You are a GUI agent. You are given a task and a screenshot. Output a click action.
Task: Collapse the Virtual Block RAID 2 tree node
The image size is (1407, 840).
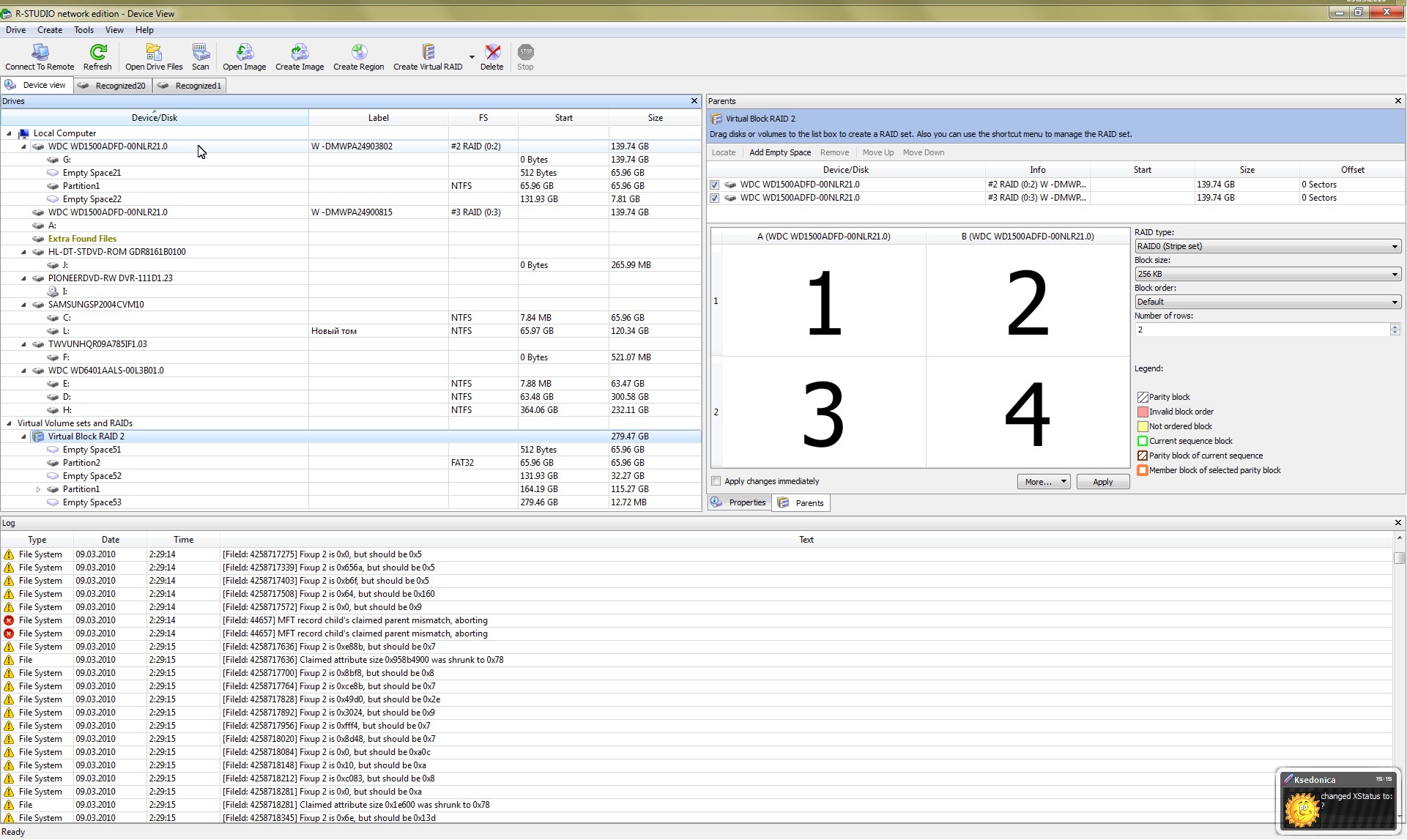point(23,436)
